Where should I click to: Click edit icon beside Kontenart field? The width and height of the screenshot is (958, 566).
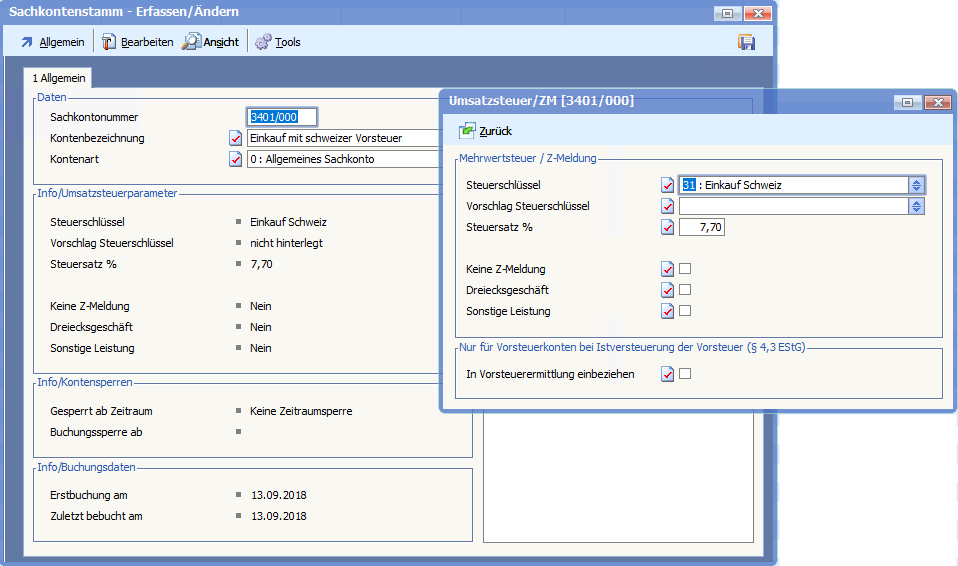[x=236, y=159]
